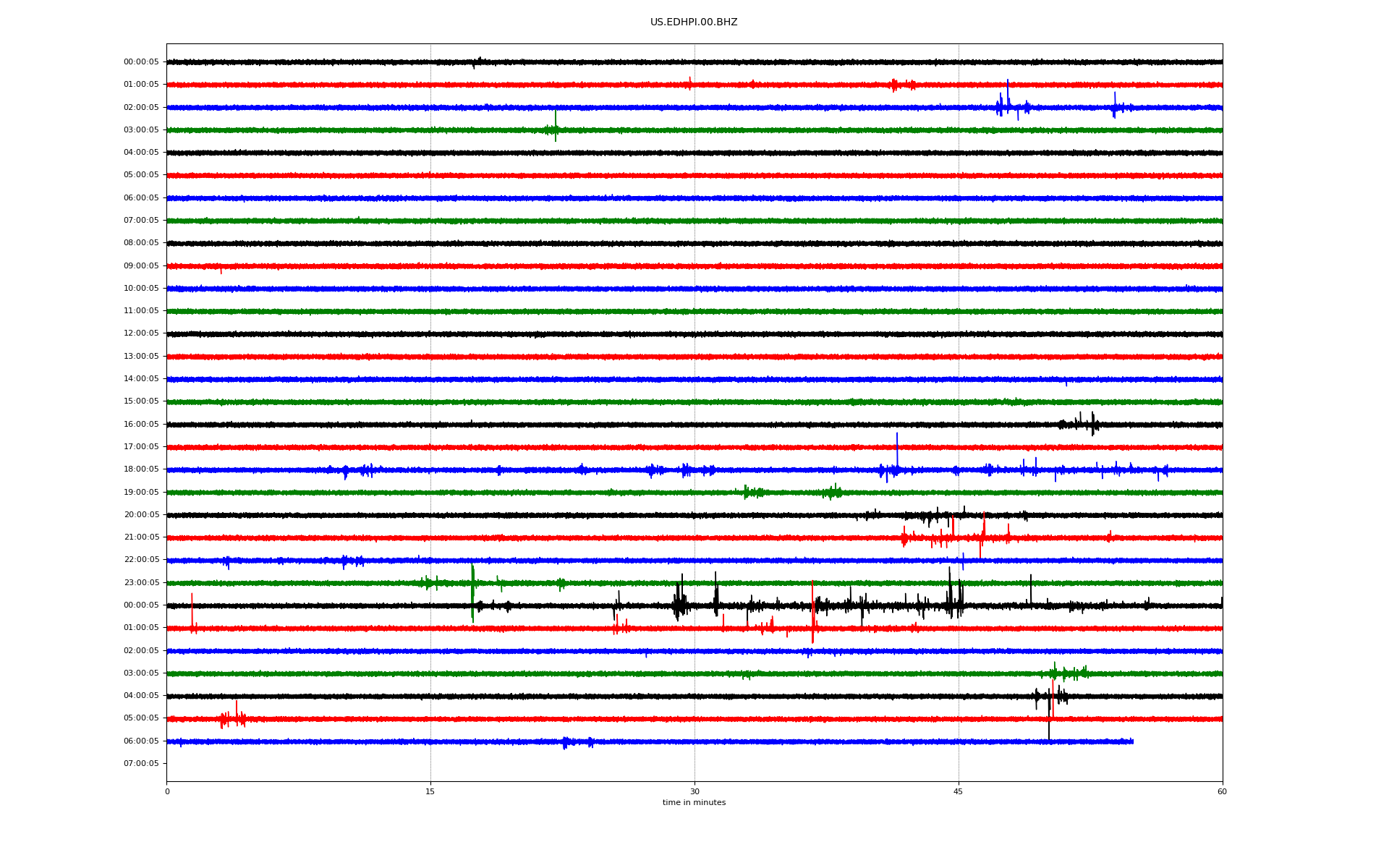Click the 05:00:05 lower red trace label

point(141,718)
